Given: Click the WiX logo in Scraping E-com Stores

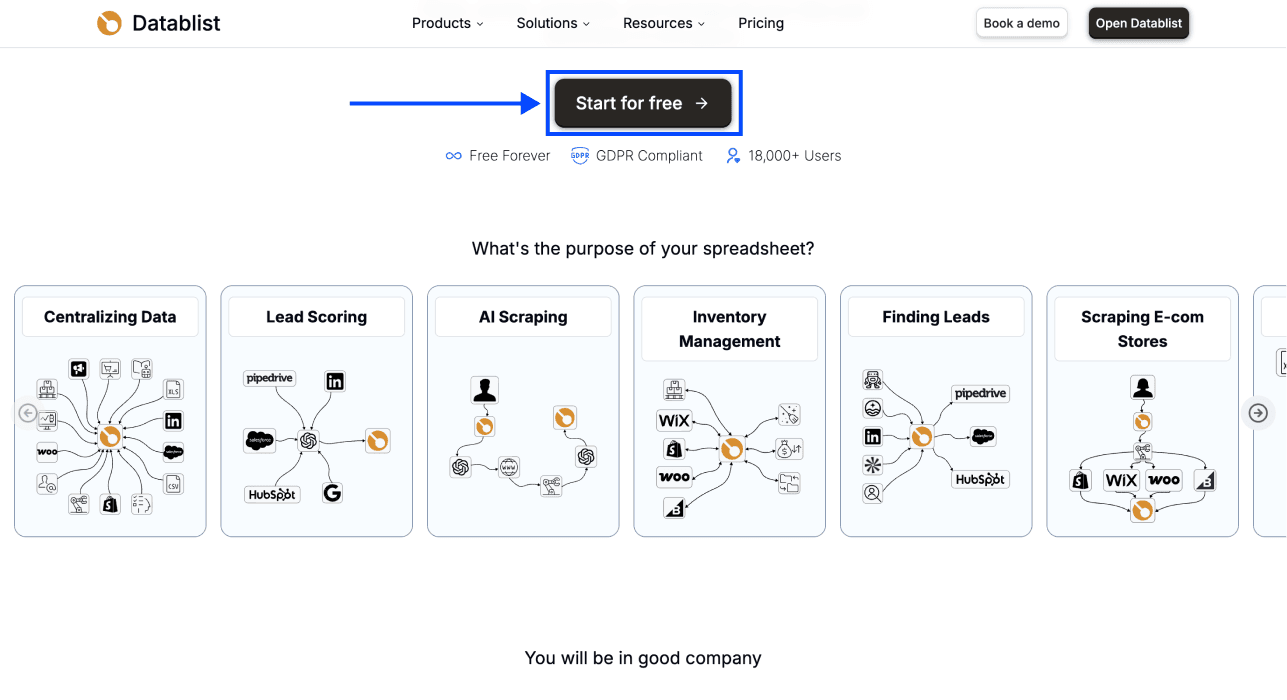Looking at the screenshot, I should point(1121,480).
